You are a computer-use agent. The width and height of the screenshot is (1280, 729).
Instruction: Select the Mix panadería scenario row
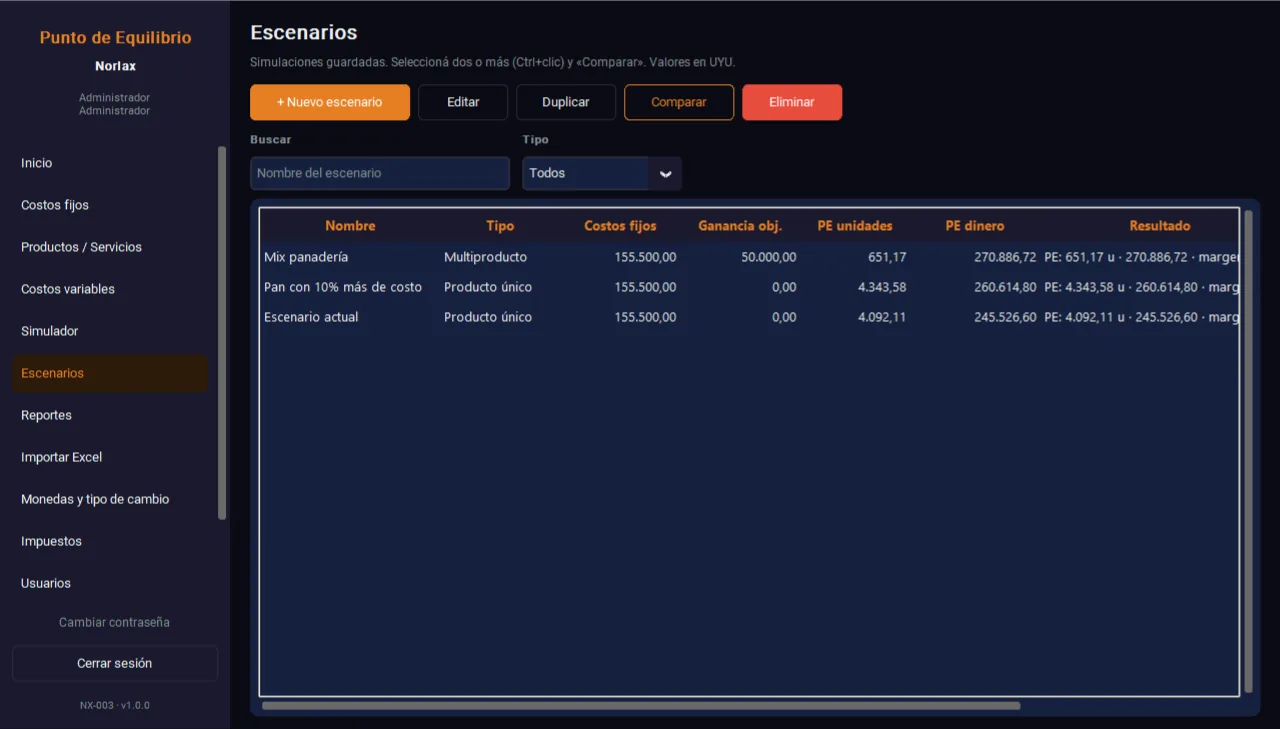[750, 257]
